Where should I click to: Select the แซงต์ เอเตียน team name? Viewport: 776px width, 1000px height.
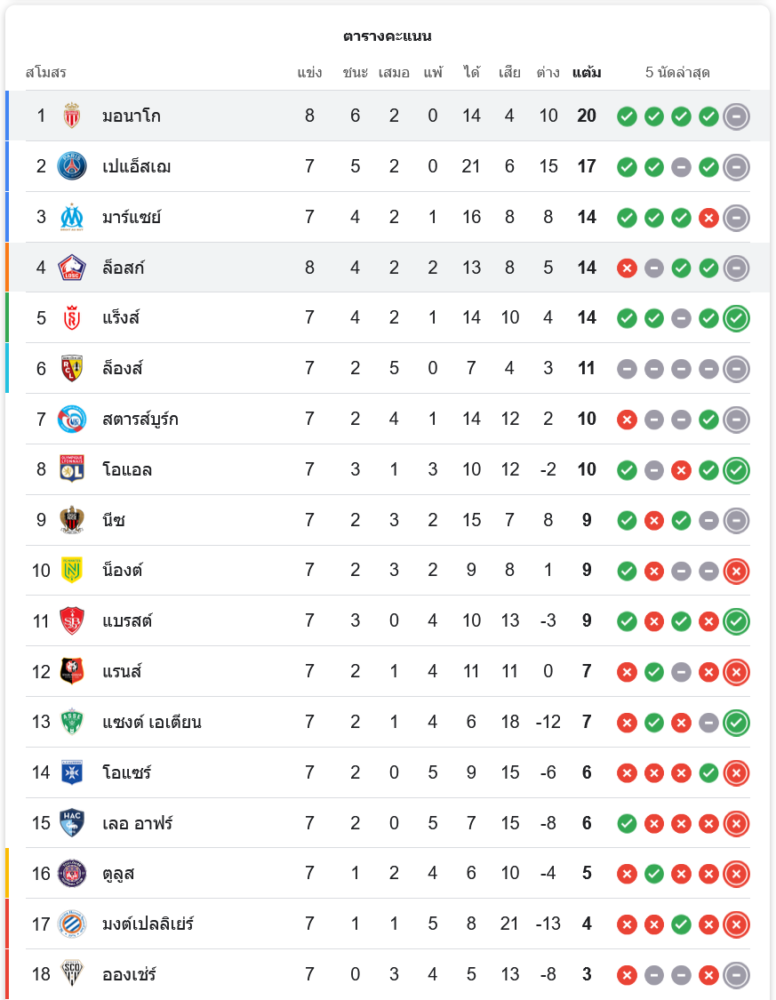point(151,722)
